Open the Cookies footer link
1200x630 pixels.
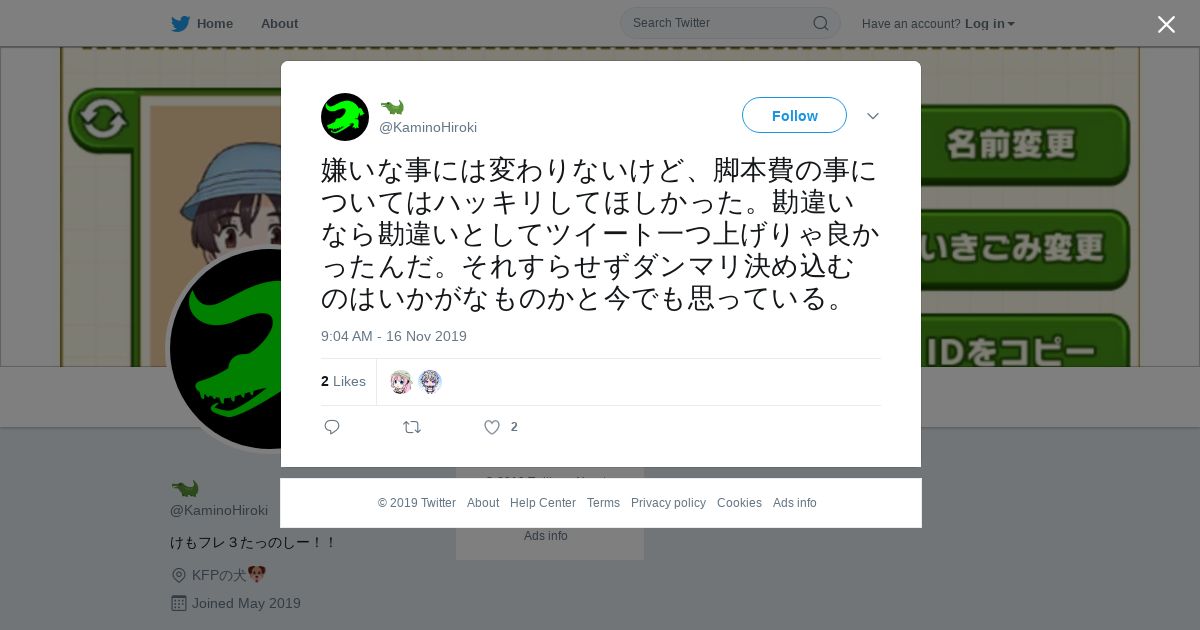pyautogui.click(x=739, y=503)
